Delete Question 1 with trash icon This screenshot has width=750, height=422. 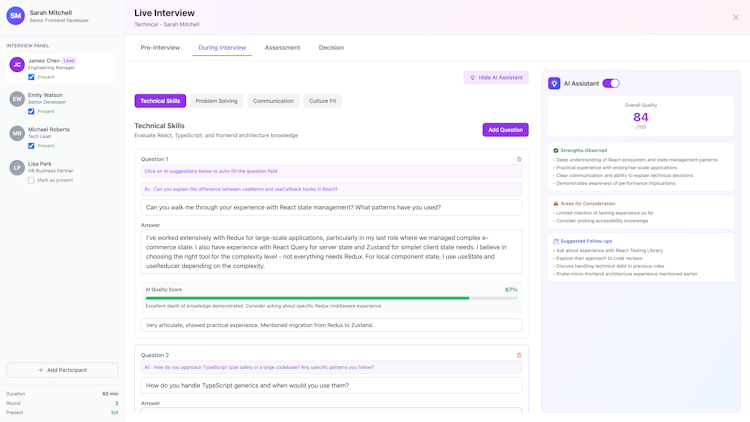tap(519, 159)
